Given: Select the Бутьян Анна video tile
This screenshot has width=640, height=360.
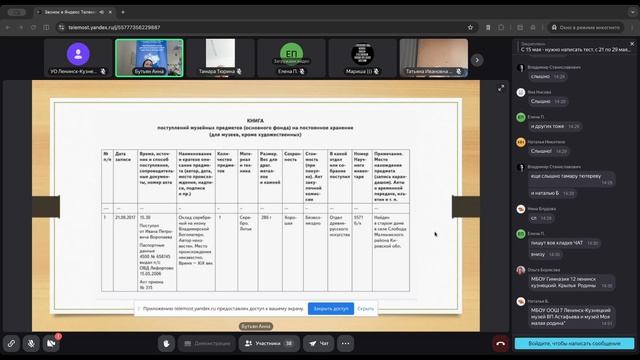Looking at the screenshot, I should (x=149, y=58).
